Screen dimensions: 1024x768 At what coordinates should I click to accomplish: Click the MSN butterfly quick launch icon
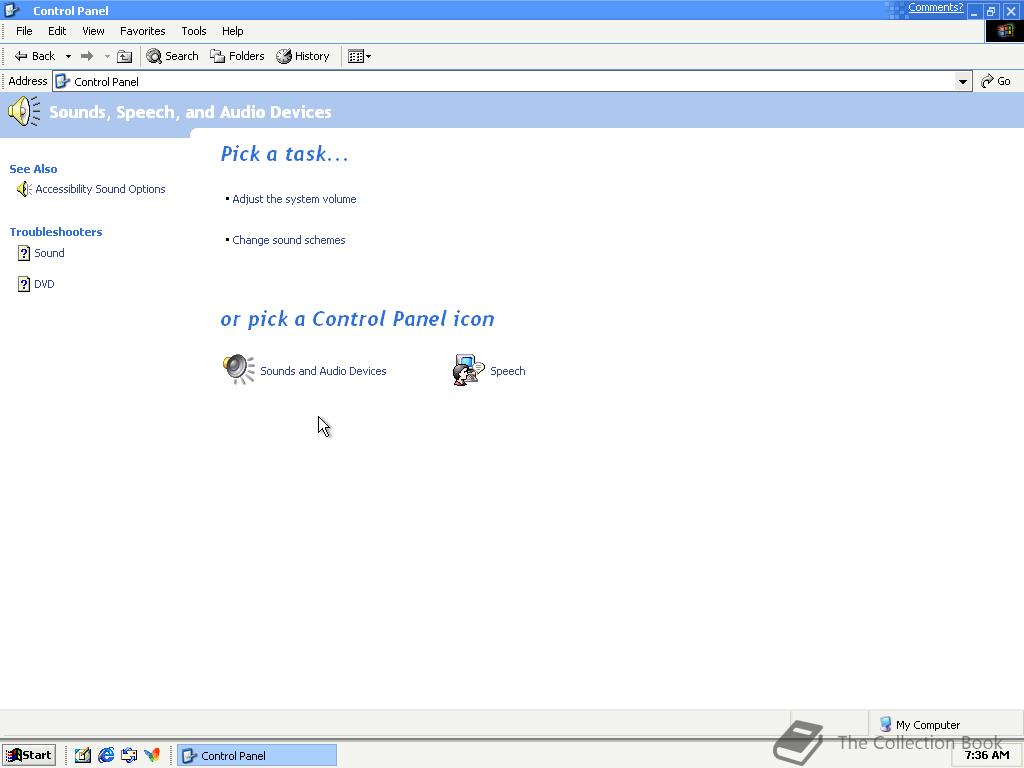[152, 755]
